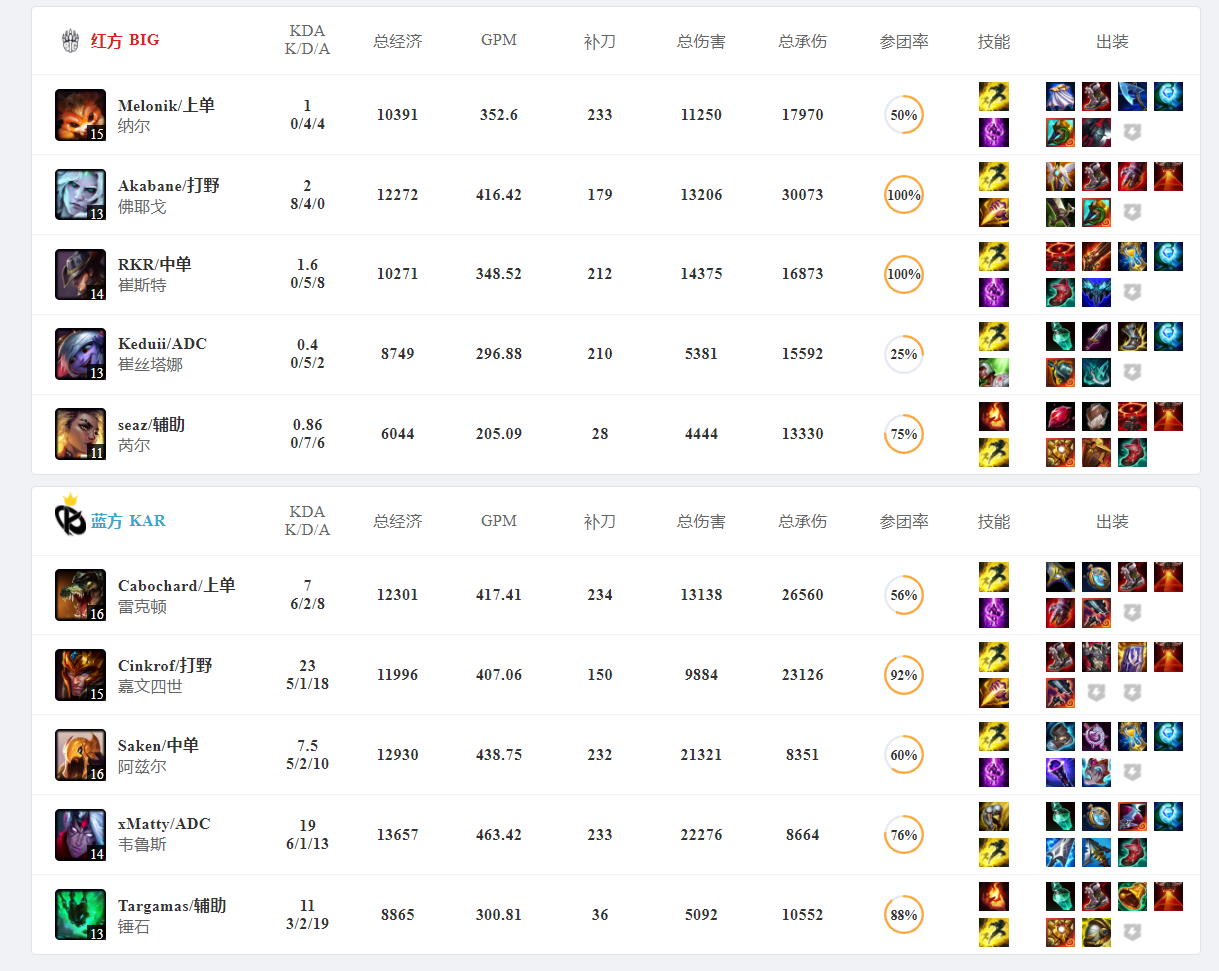Select seaz's Ignite summoner spell icon
This screenshot has height=971, width=1219.
pyautogui.click(x=994, y=416)
